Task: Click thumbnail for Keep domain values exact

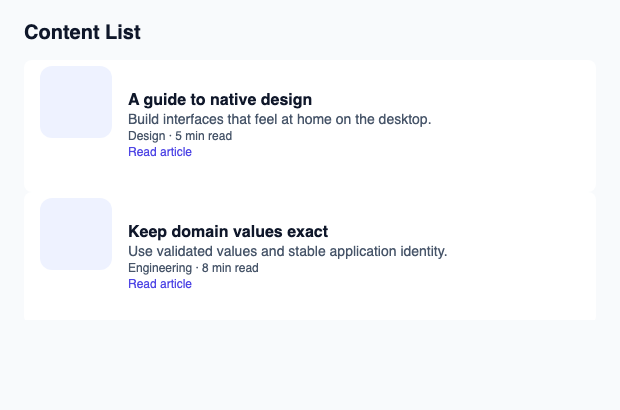Action: pos(76,234)
